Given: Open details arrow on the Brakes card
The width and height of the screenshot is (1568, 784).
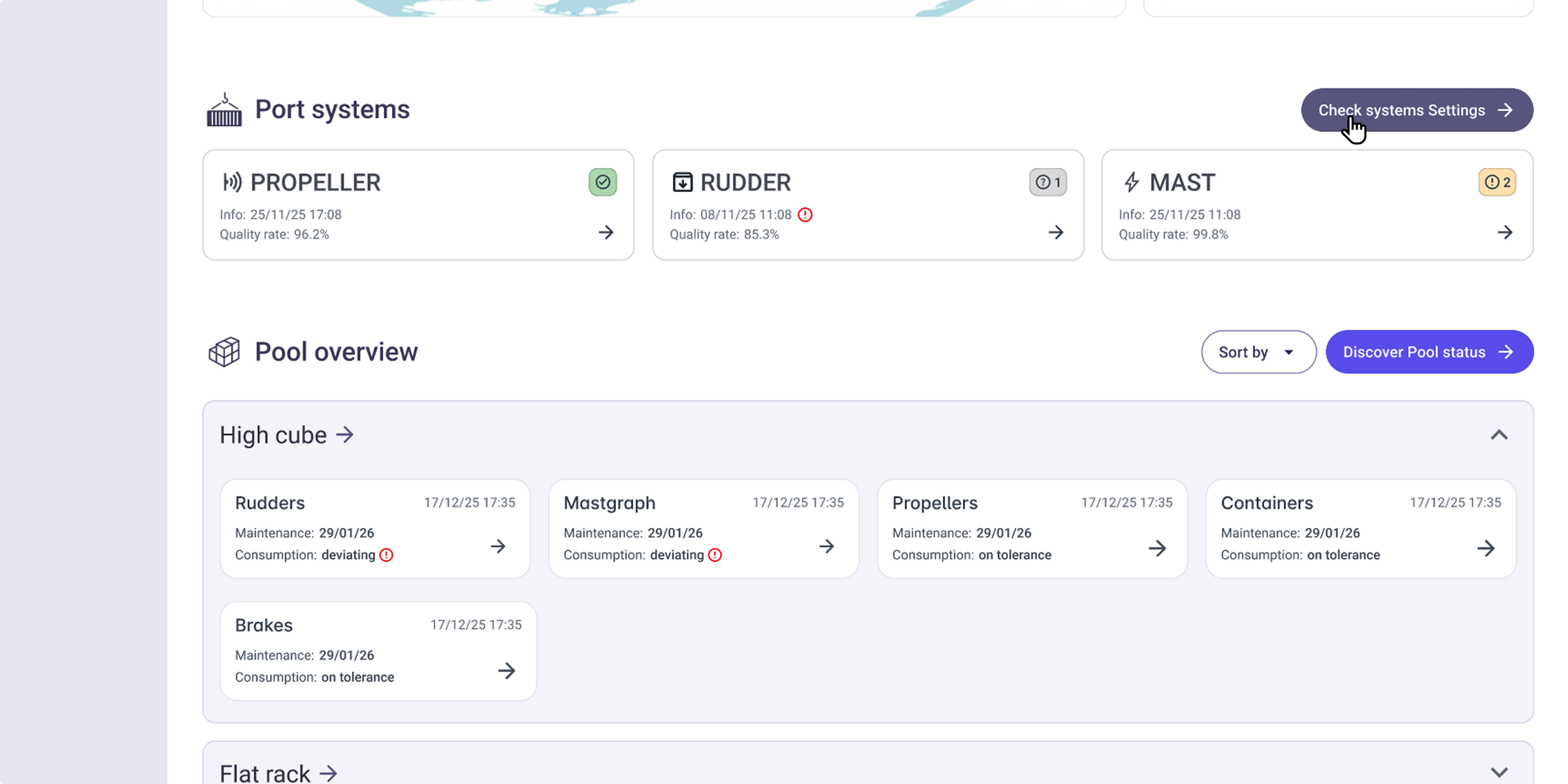Looking at the screenshot, I should click(x=506, y=670).
